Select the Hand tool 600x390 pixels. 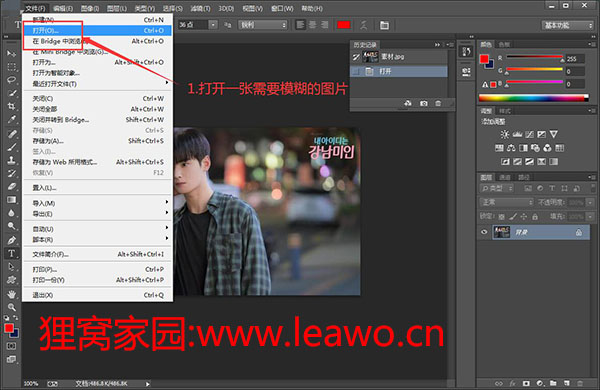click(x=11, y=294)
